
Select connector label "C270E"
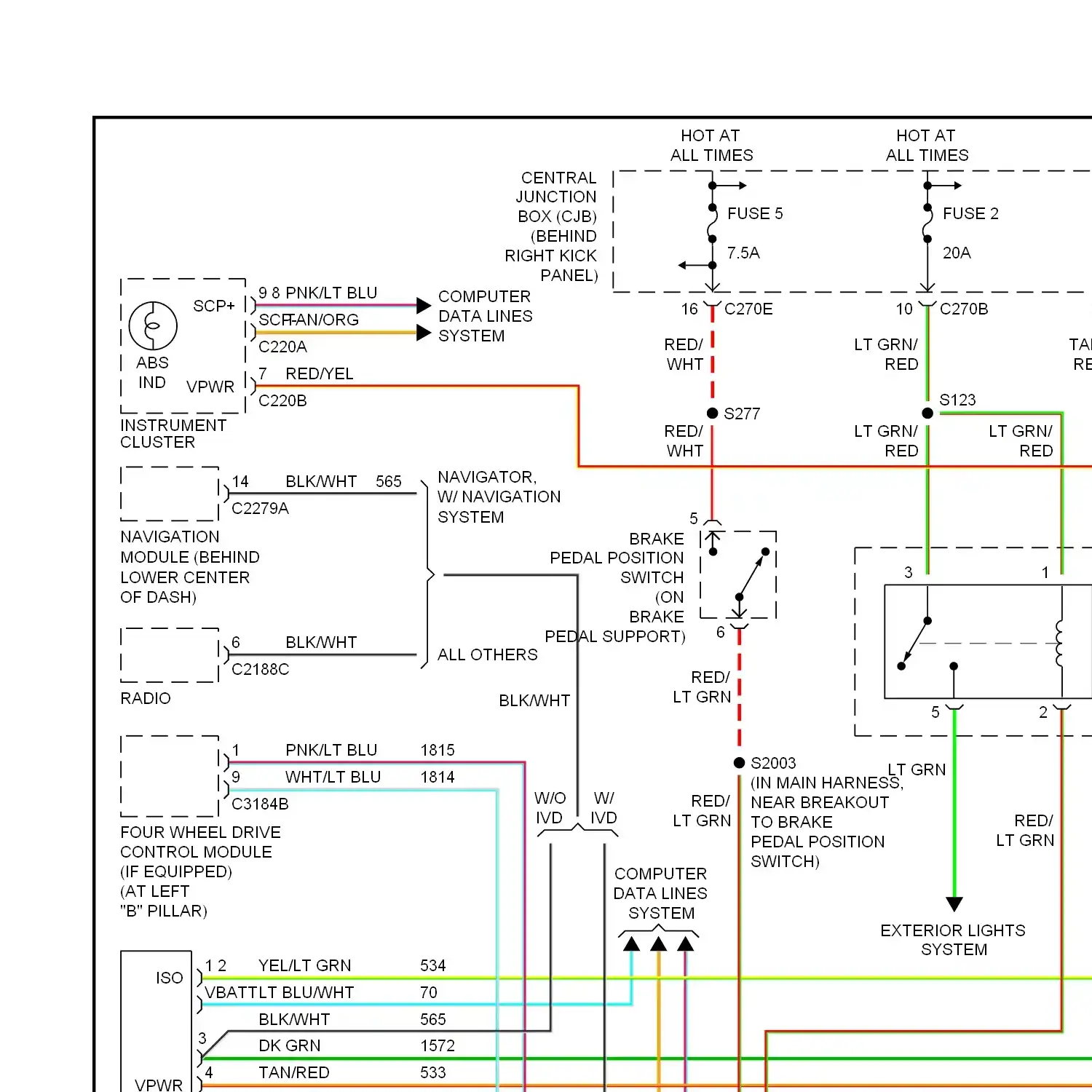(748, 309)
